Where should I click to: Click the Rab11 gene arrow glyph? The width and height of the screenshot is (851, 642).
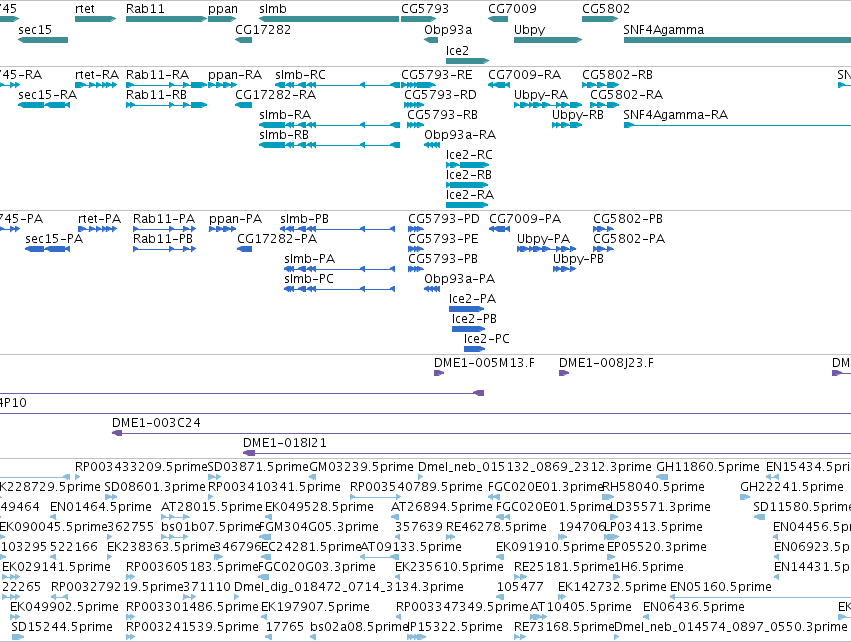tap(166, 19)
